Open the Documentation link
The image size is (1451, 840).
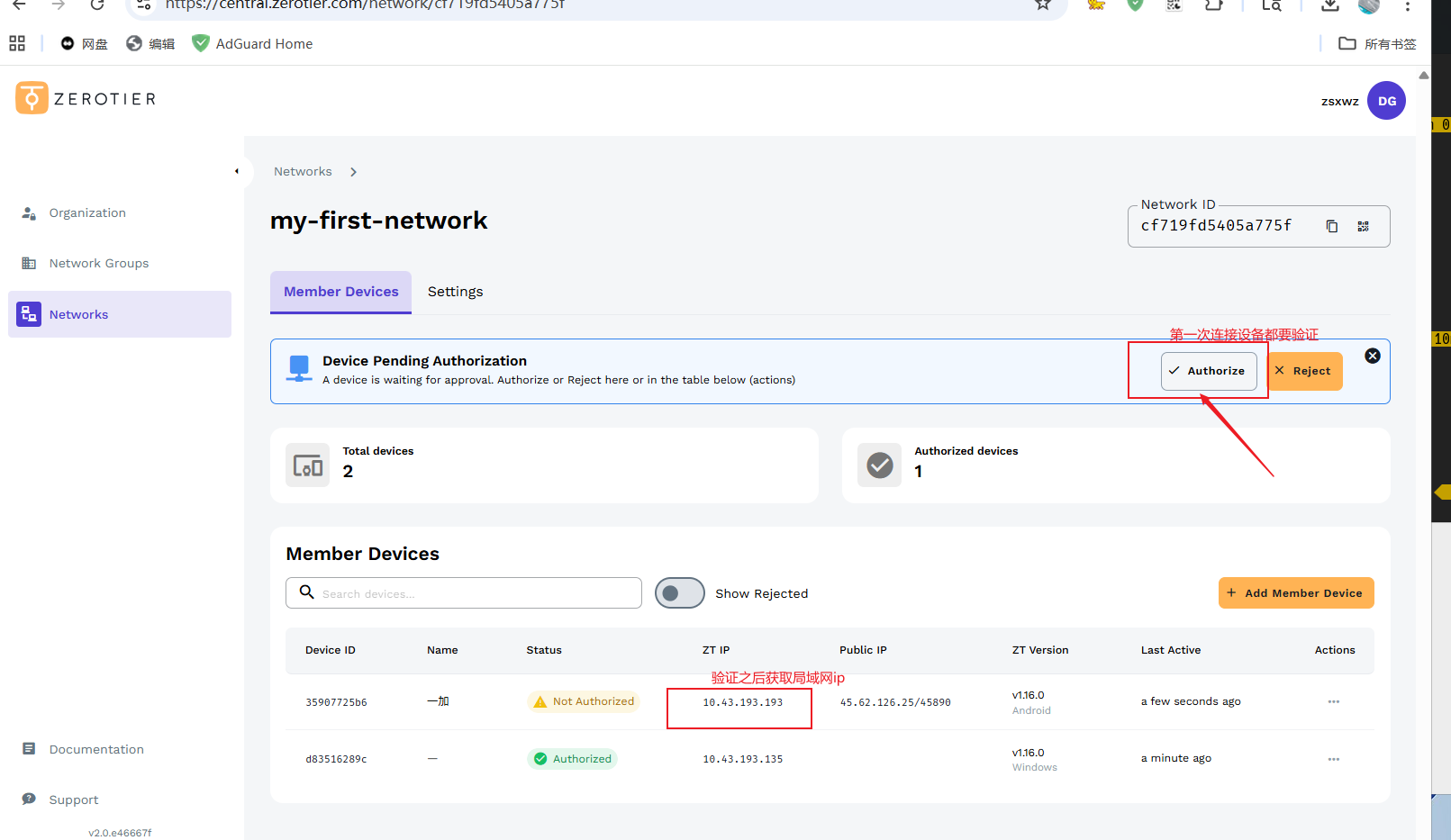(x=96, y=749)
